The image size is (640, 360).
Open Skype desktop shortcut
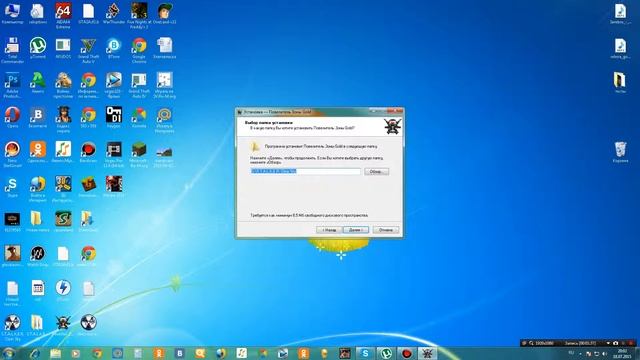12,187
